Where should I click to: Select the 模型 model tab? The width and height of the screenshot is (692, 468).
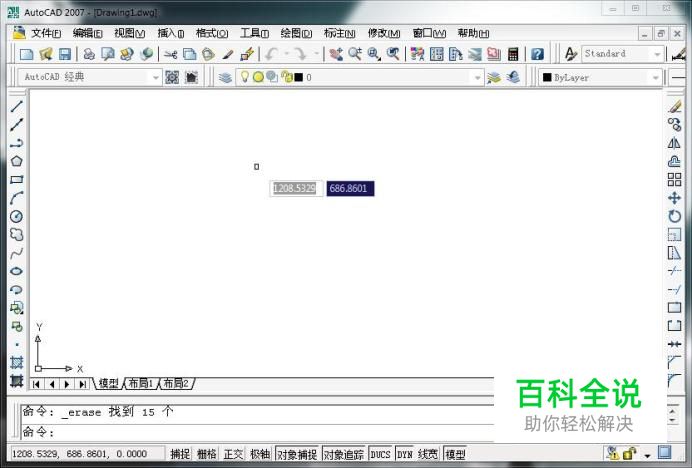point(108,384)
